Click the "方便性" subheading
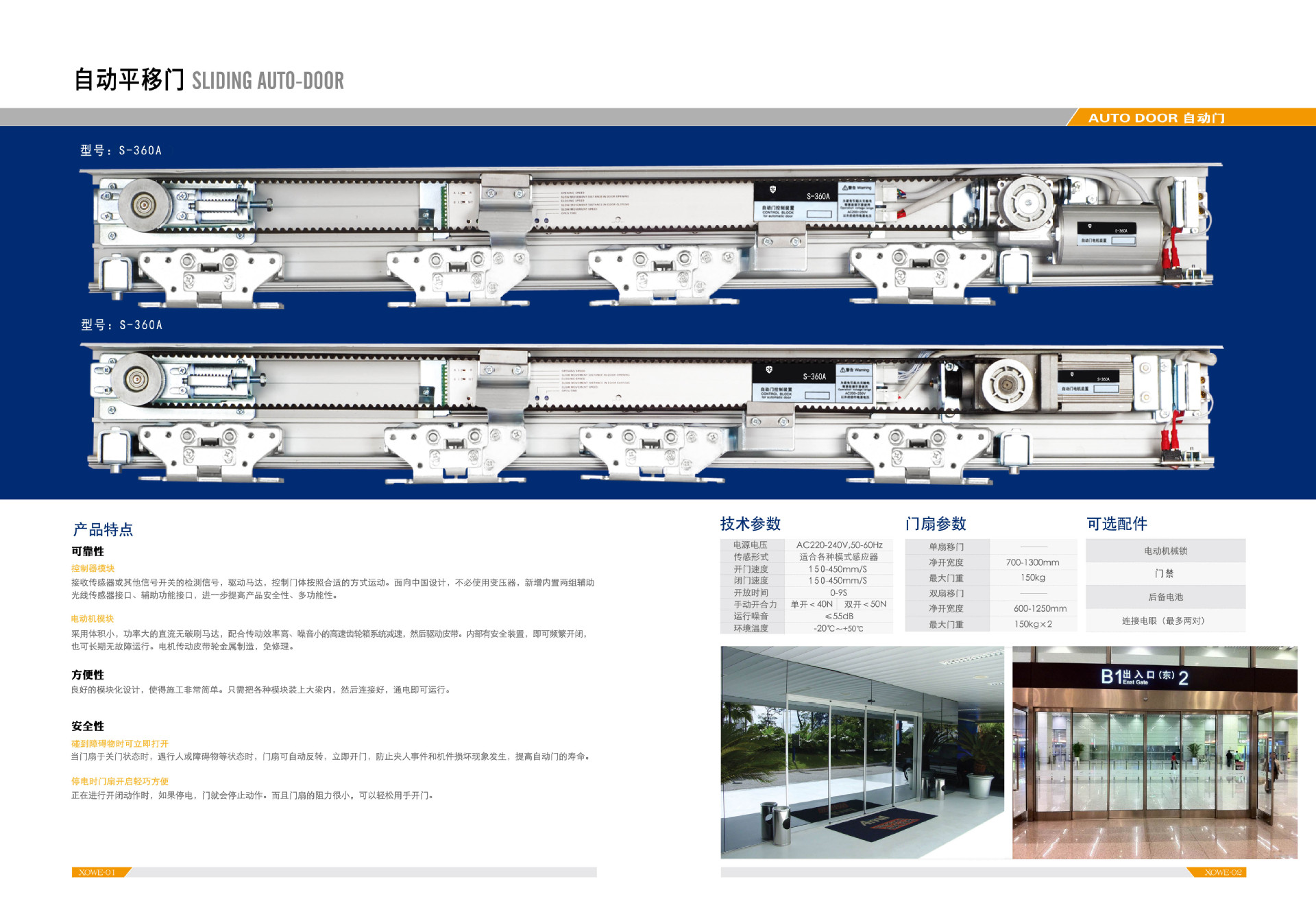Viewport: 1316px width, 899px height. coord(88,675)
